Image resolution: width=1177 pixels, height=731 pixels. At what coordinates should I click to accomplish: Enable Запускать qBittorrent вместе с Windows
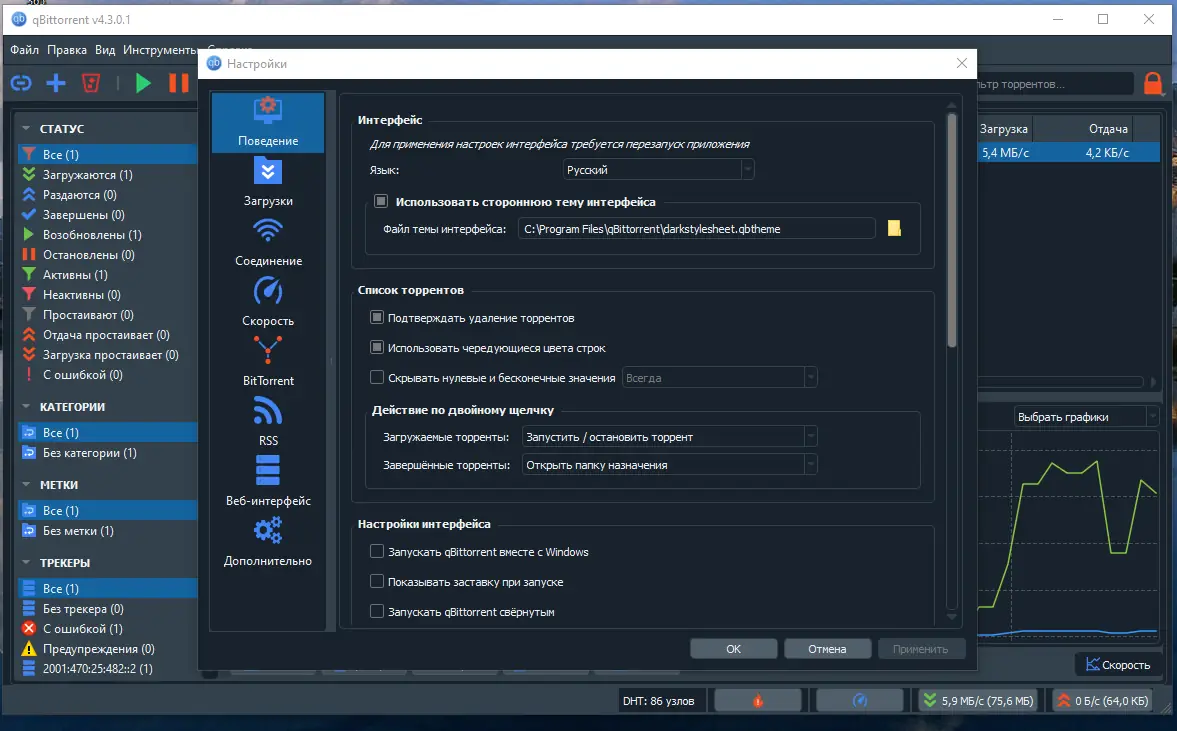pyautogui.click(x=377, y=551)
